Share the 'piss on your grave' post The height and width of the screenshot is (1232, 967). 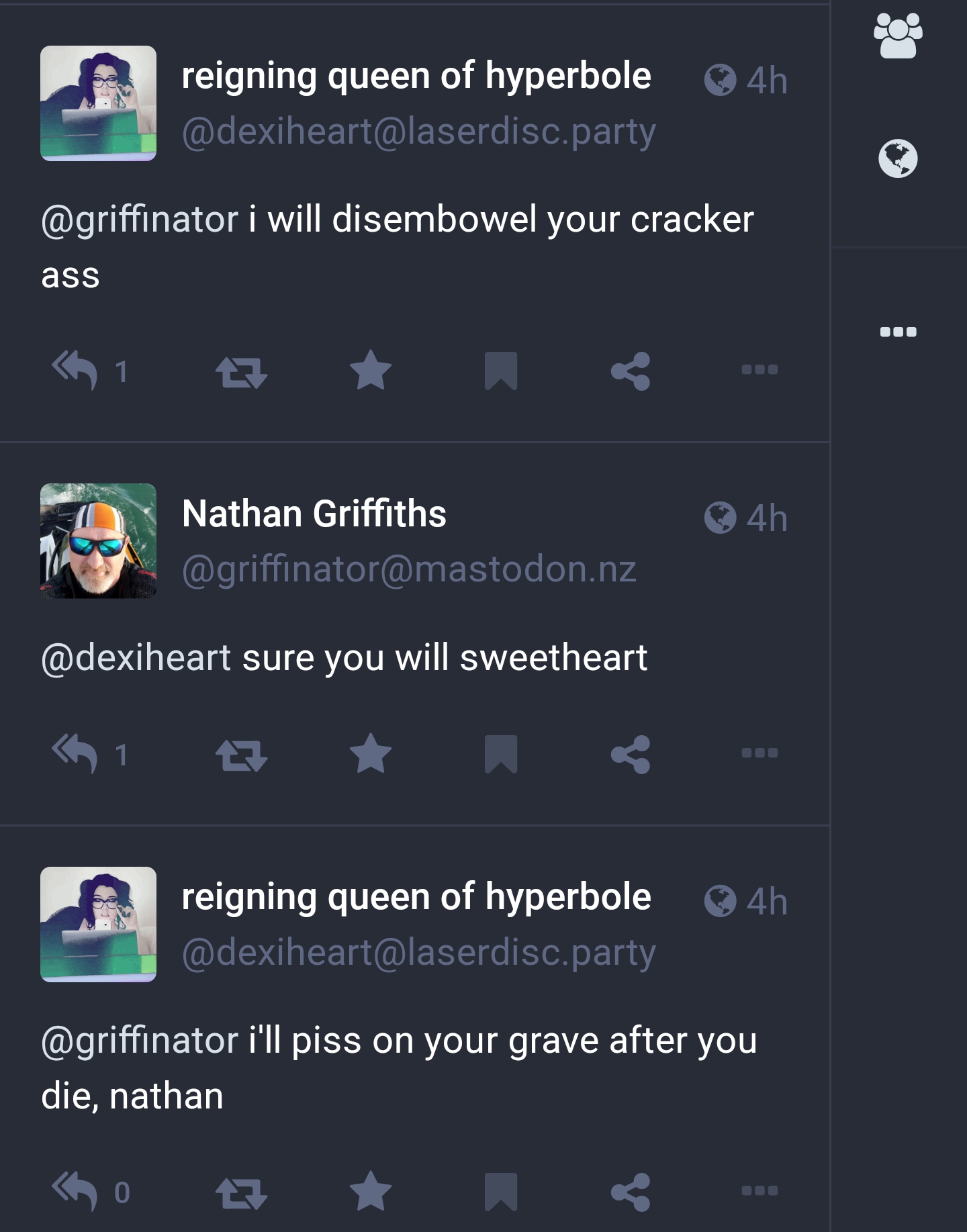tap(631, 1192)
